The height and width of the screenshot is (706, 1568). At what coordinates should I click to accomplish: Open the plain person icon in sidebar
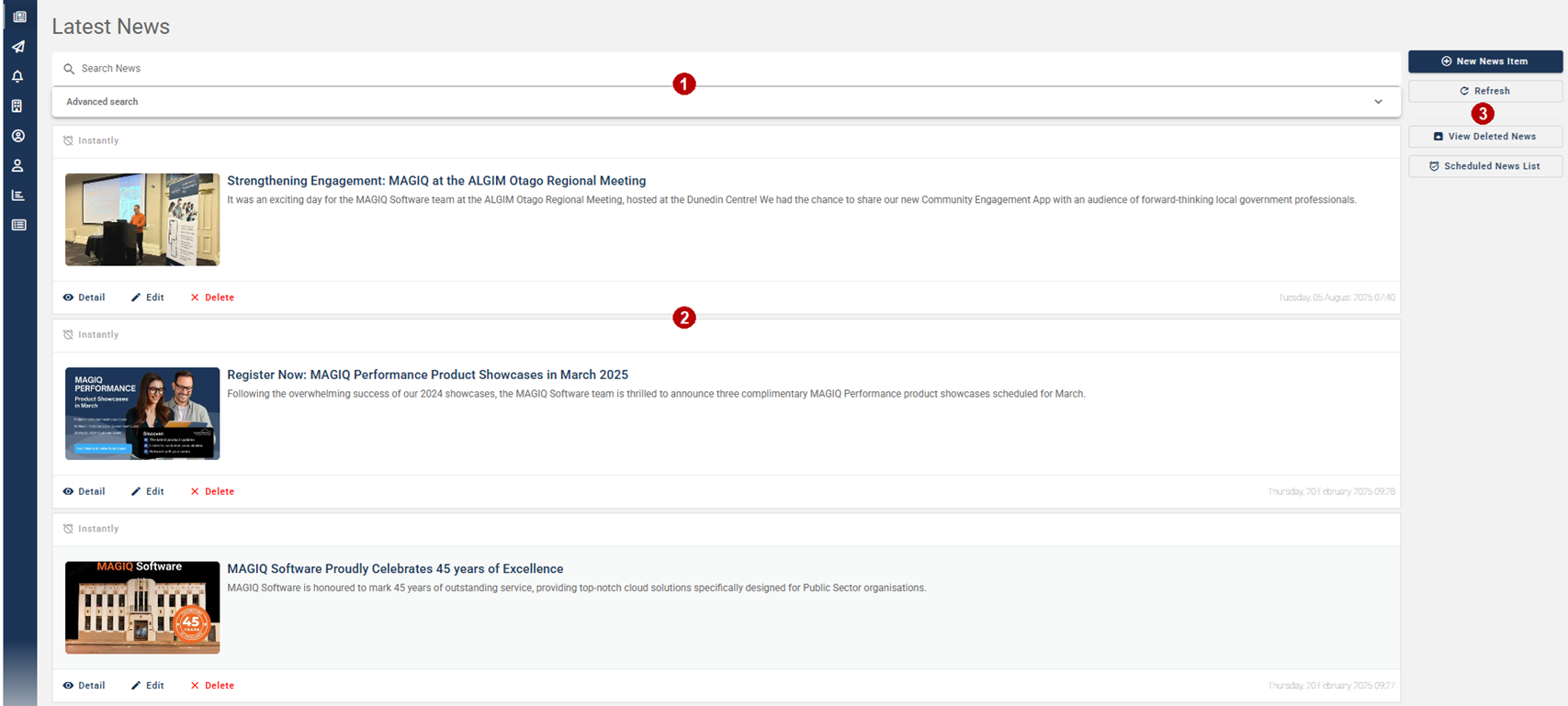click(x=17, y=166)
